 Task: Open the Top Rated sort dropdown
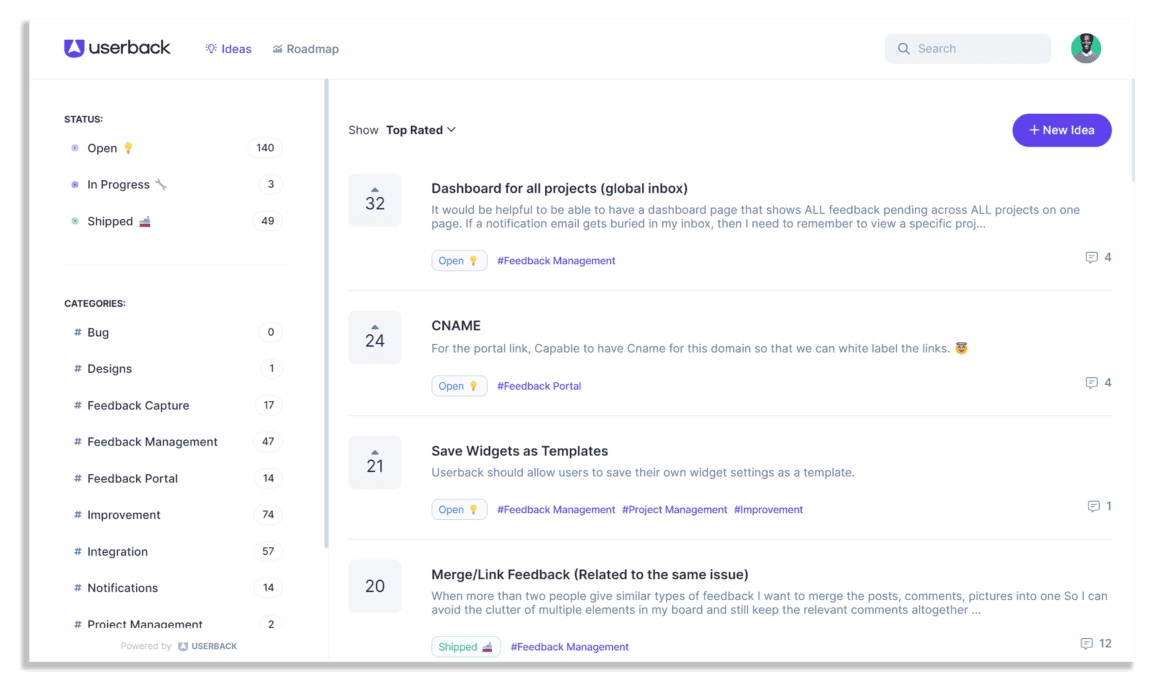click(420, 129)
